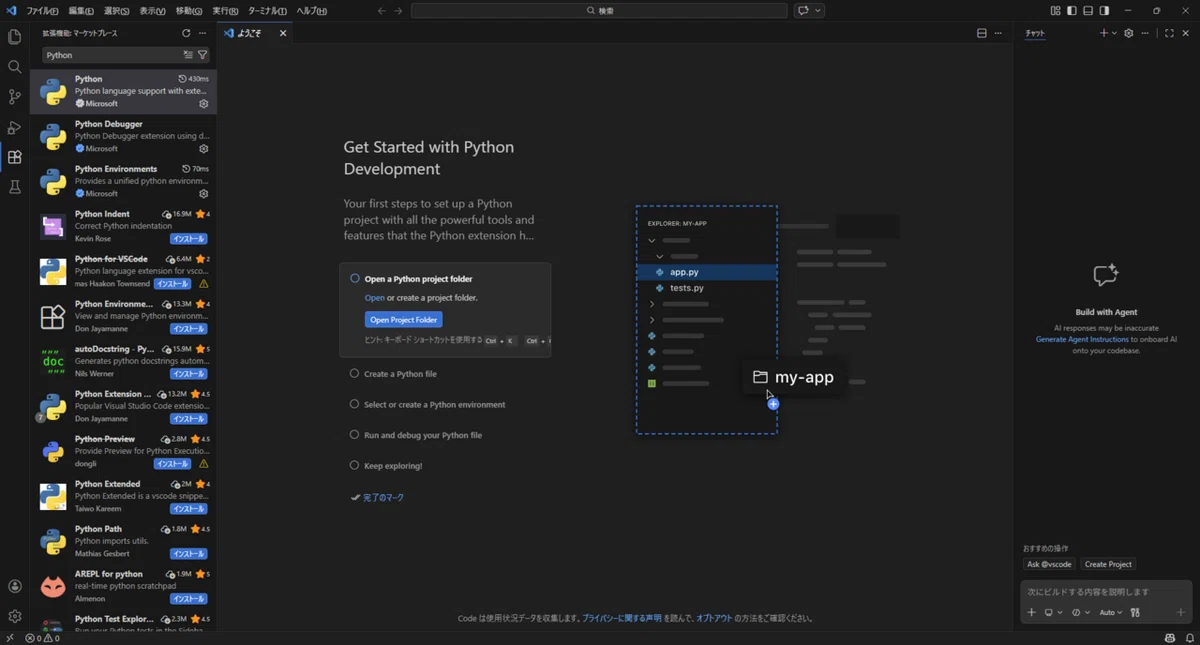1200x645 pixels.
Task: Open the extension filter funnel
Action: click(x=202, y=55)
